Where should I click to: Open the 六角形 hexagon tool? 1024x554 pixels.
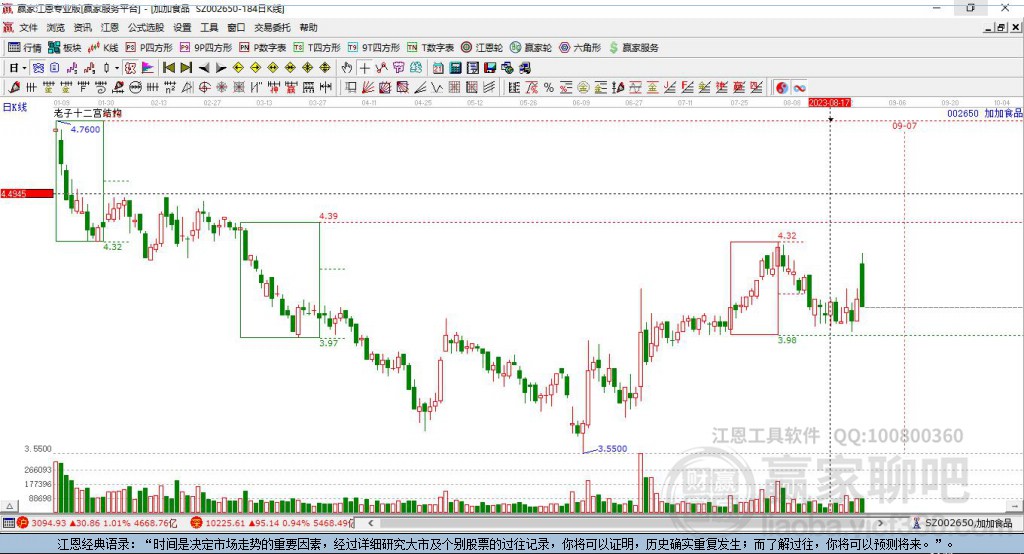pyautogui.click(x=580, y=48)
